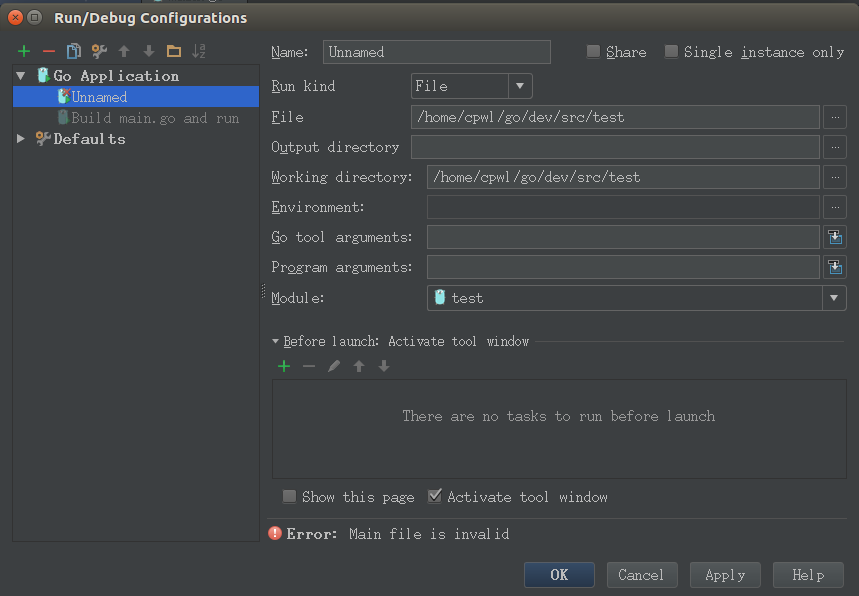
Task: Open the edit defaults wrench icon
Action: [99, 51]
